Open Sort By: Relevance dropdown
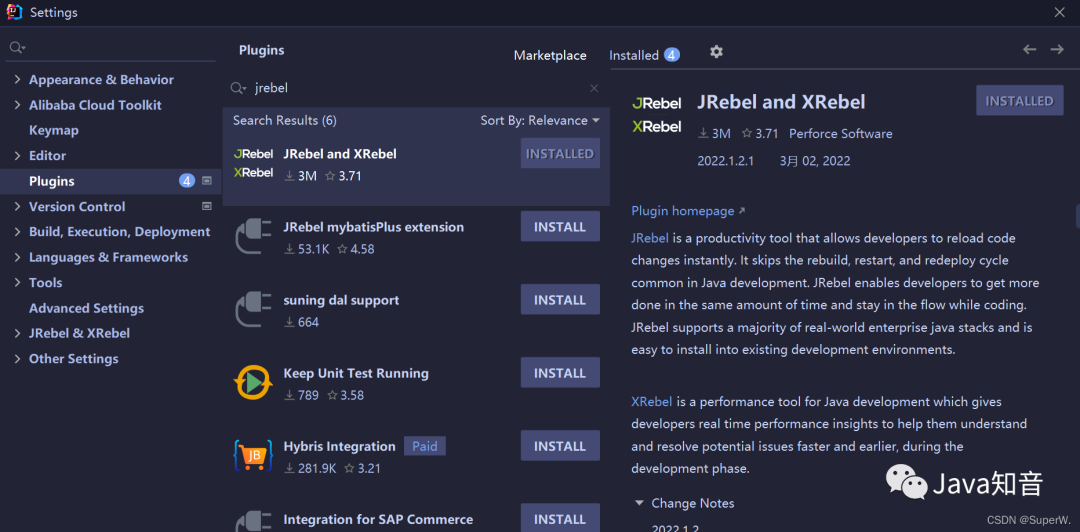 coord(540,121)
